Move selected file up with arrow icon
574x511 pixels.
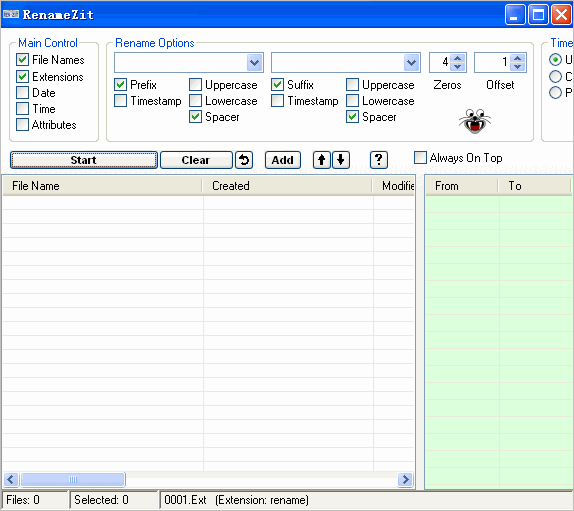(x=322, y=160)
